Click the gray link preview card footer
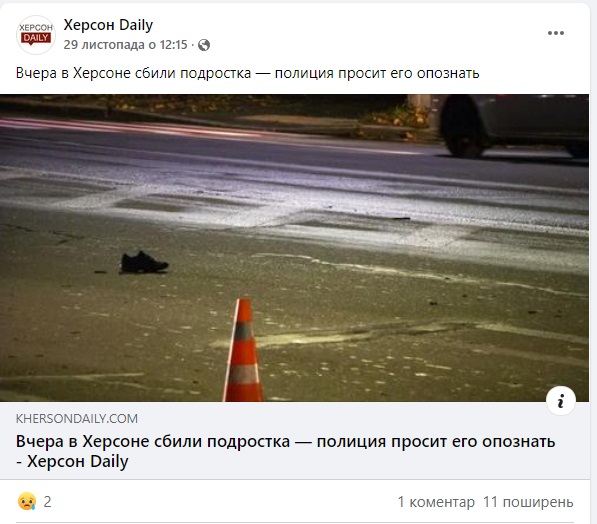 294,441
